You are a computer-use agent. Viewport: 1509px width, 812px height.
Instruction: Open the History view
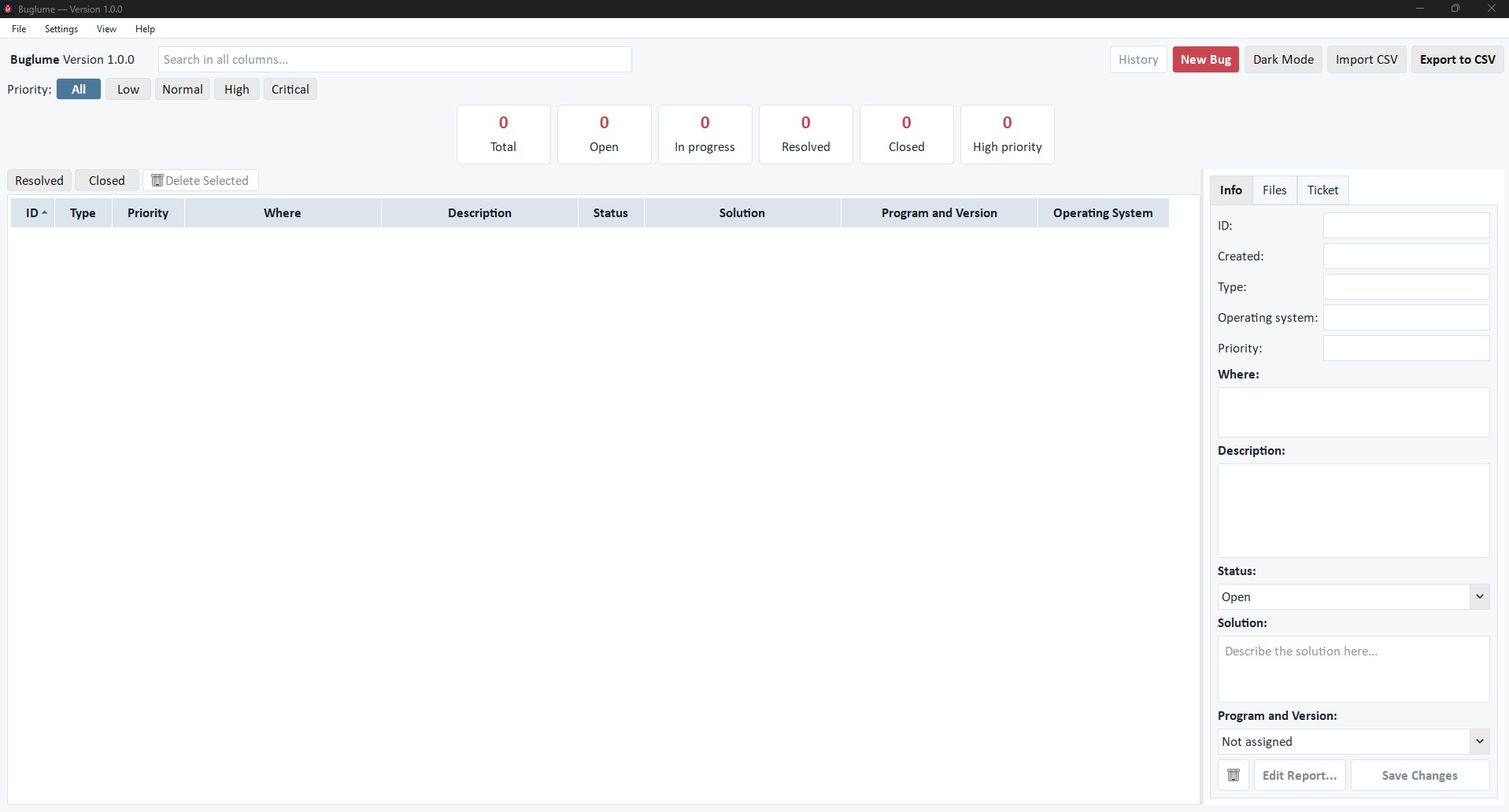[1138, 60]
